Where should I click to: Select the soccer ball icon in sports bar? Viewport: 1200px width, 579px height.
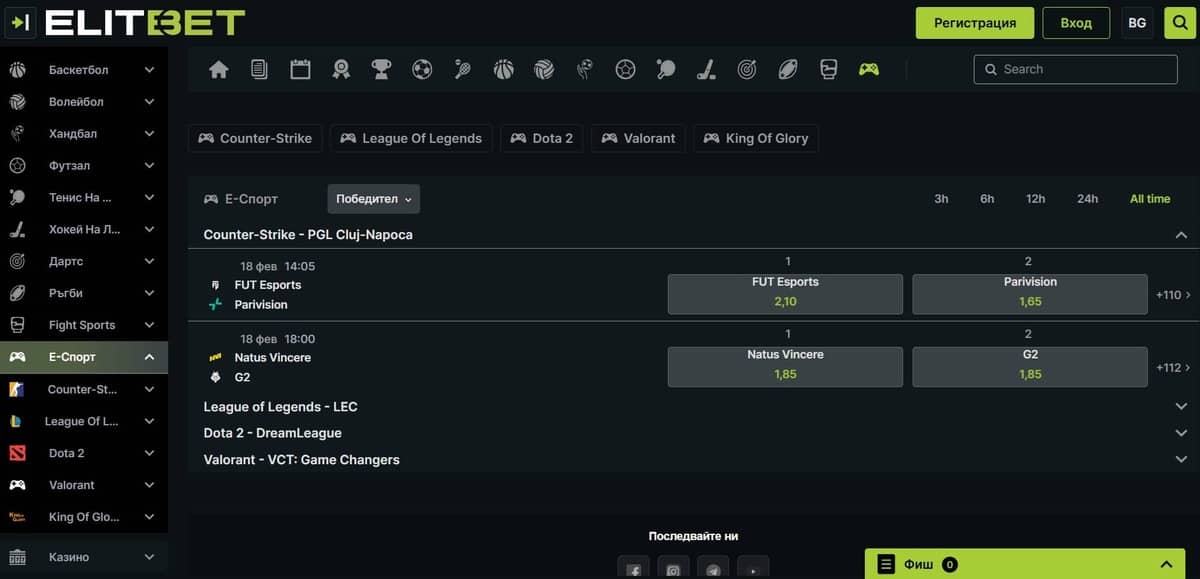click(422, 69)
